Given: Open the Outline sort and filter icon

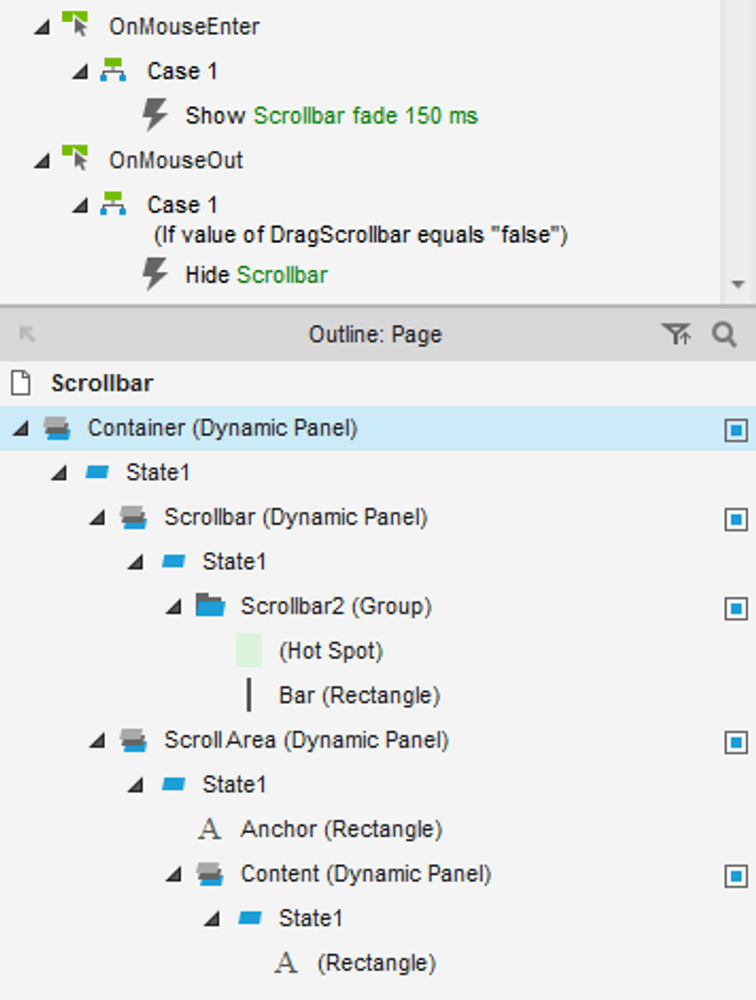Looking at the screenshot, I should click(676, 334).
